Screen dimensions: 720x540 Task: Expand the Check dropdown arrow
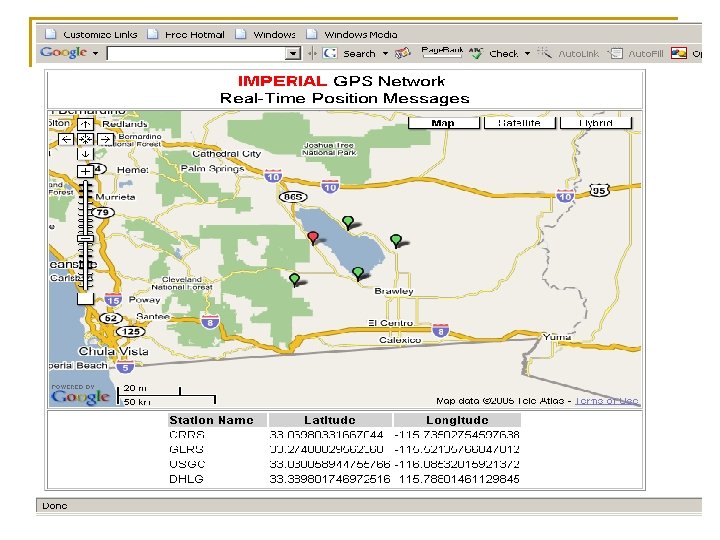pyautogui.click(x=528, y=54)
